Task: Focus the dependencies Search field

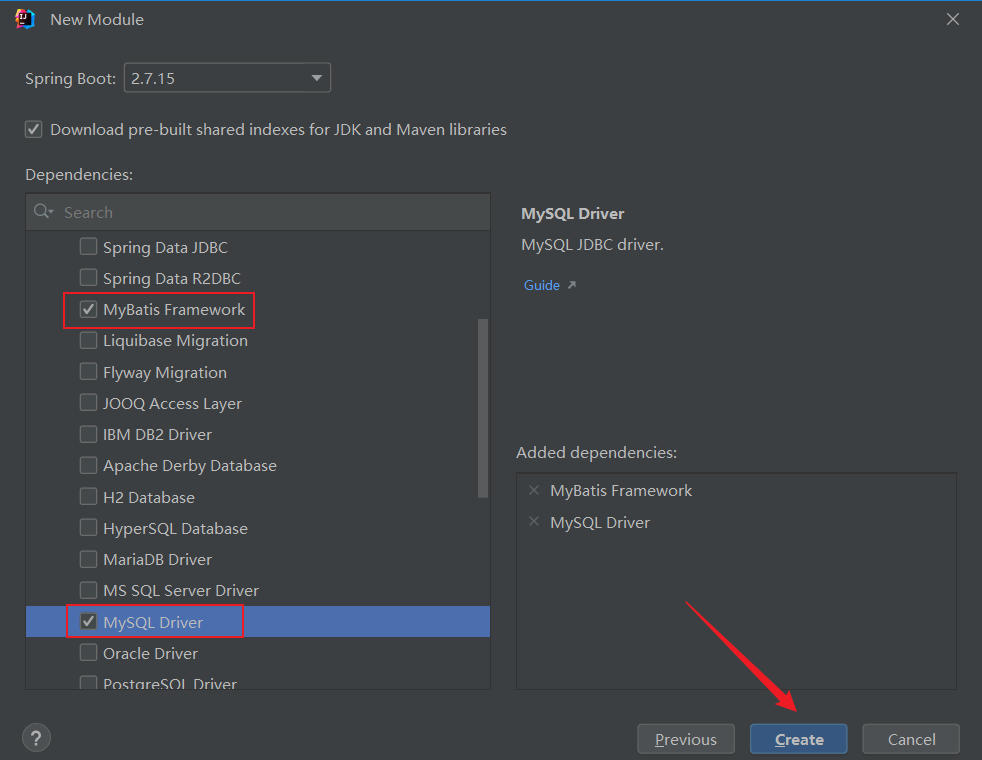Action: coord(258,212)
